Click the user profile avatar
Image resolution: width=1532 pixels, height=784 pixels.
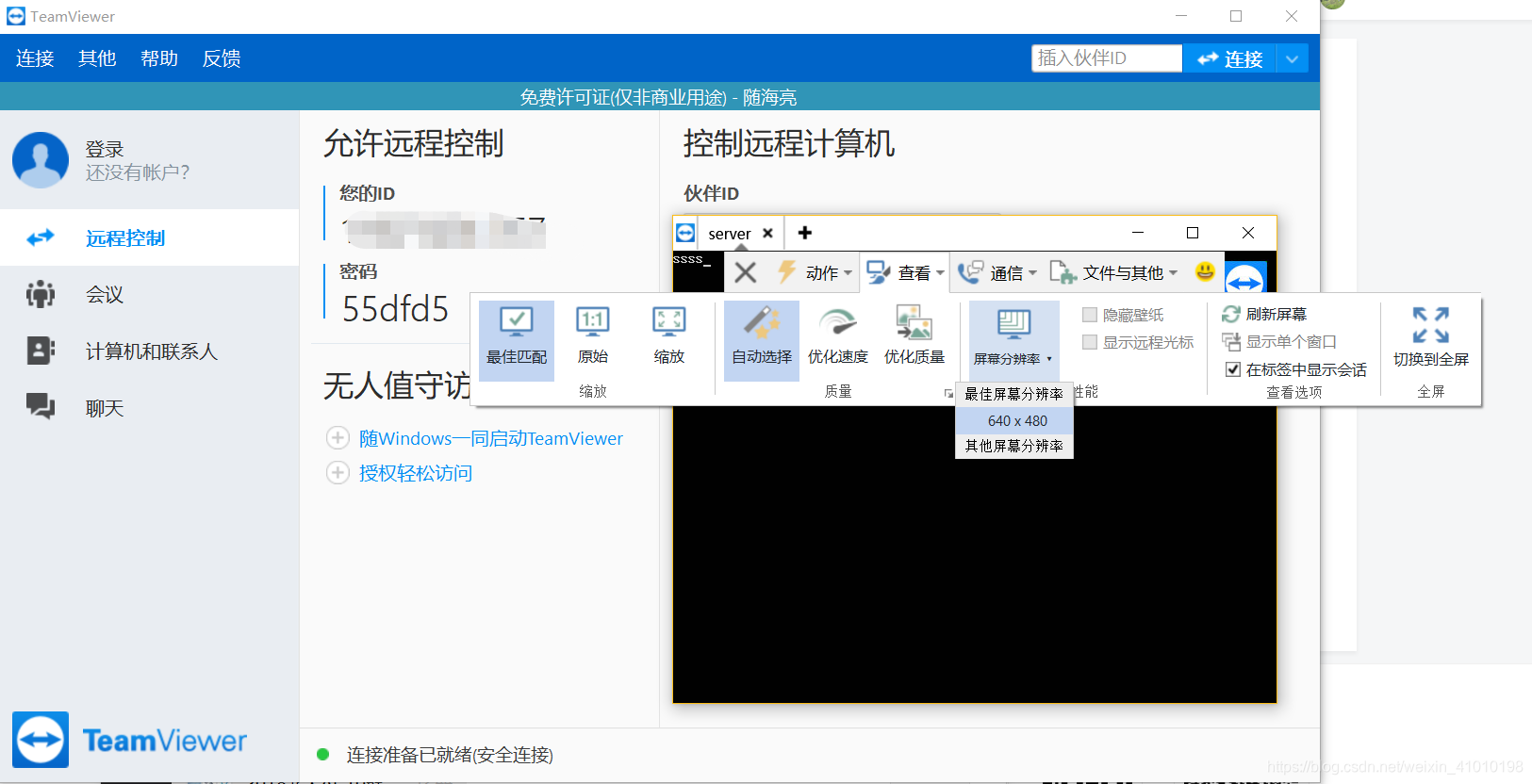[x=41, y=160]
